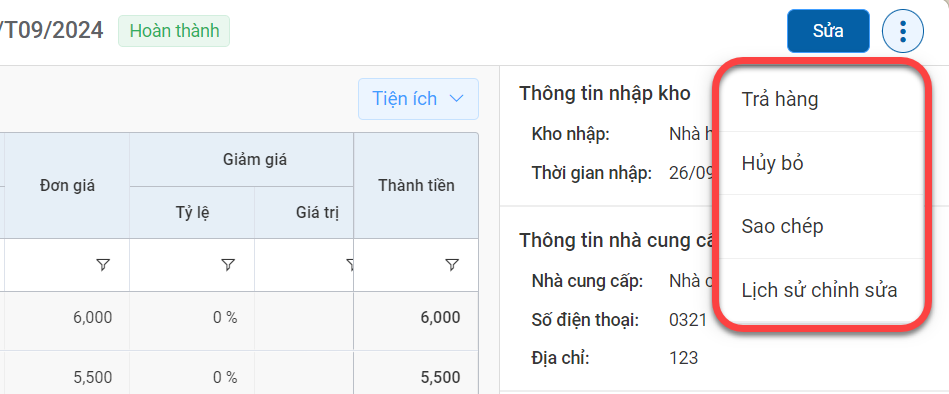Click the Đơn giá column header
Image resolution: width=949 pixels, height=394 pixels.
(x=67, y=186)
